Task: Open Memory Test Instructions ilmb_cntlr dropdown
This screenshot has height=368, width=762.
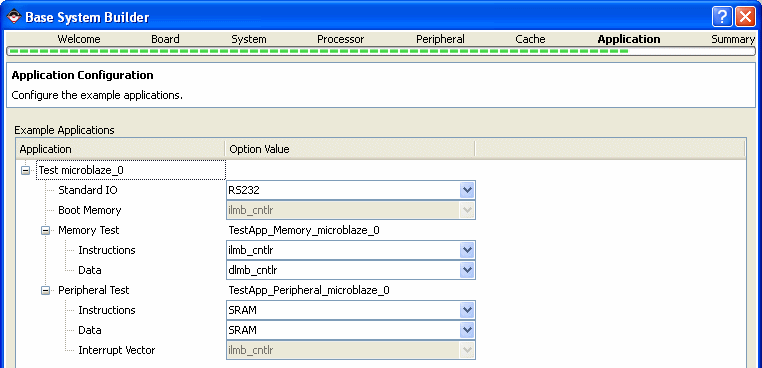Action: click(x=467, y=250)
